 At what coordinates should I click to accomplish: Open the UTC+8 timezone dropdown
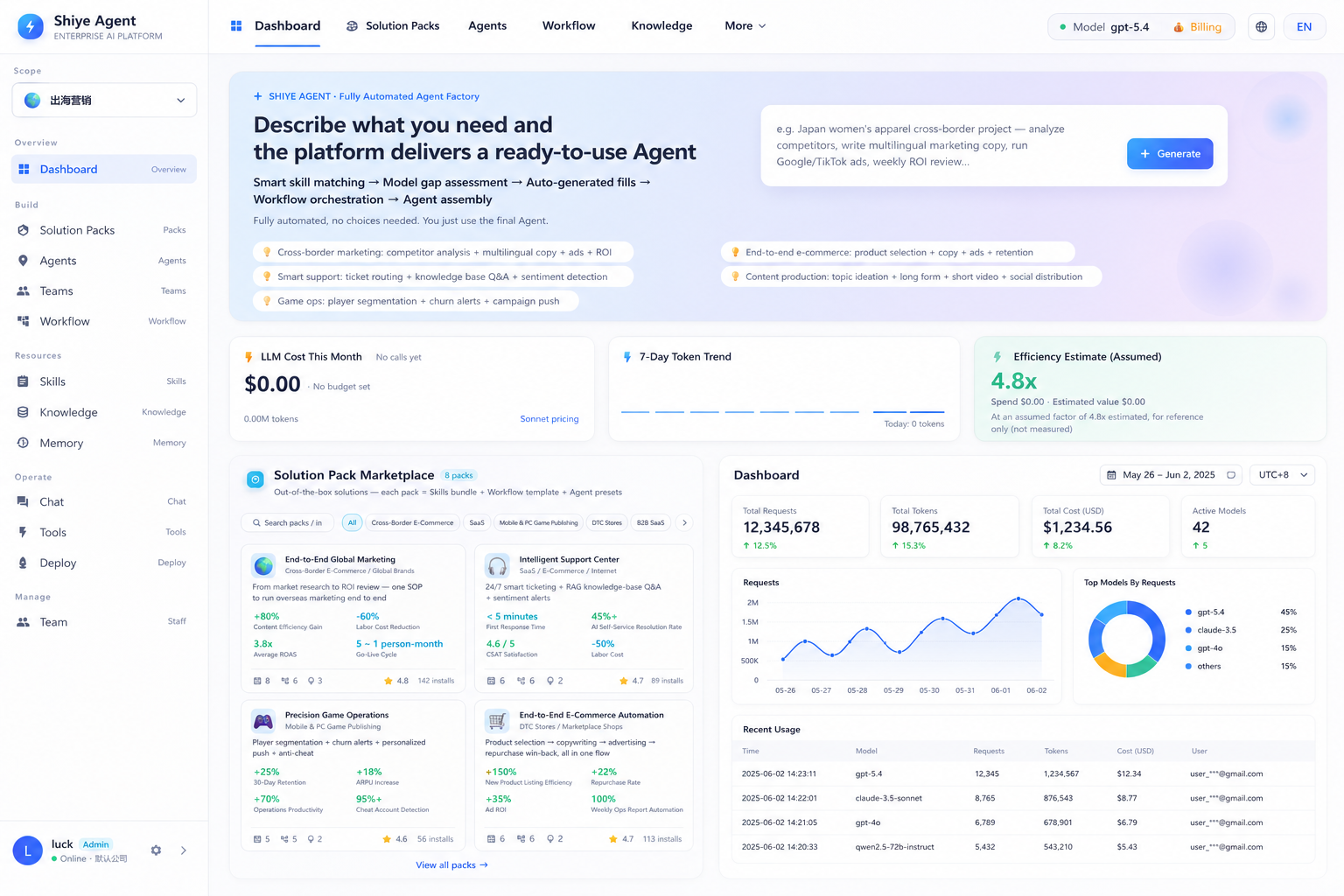tap(1283, 475)
